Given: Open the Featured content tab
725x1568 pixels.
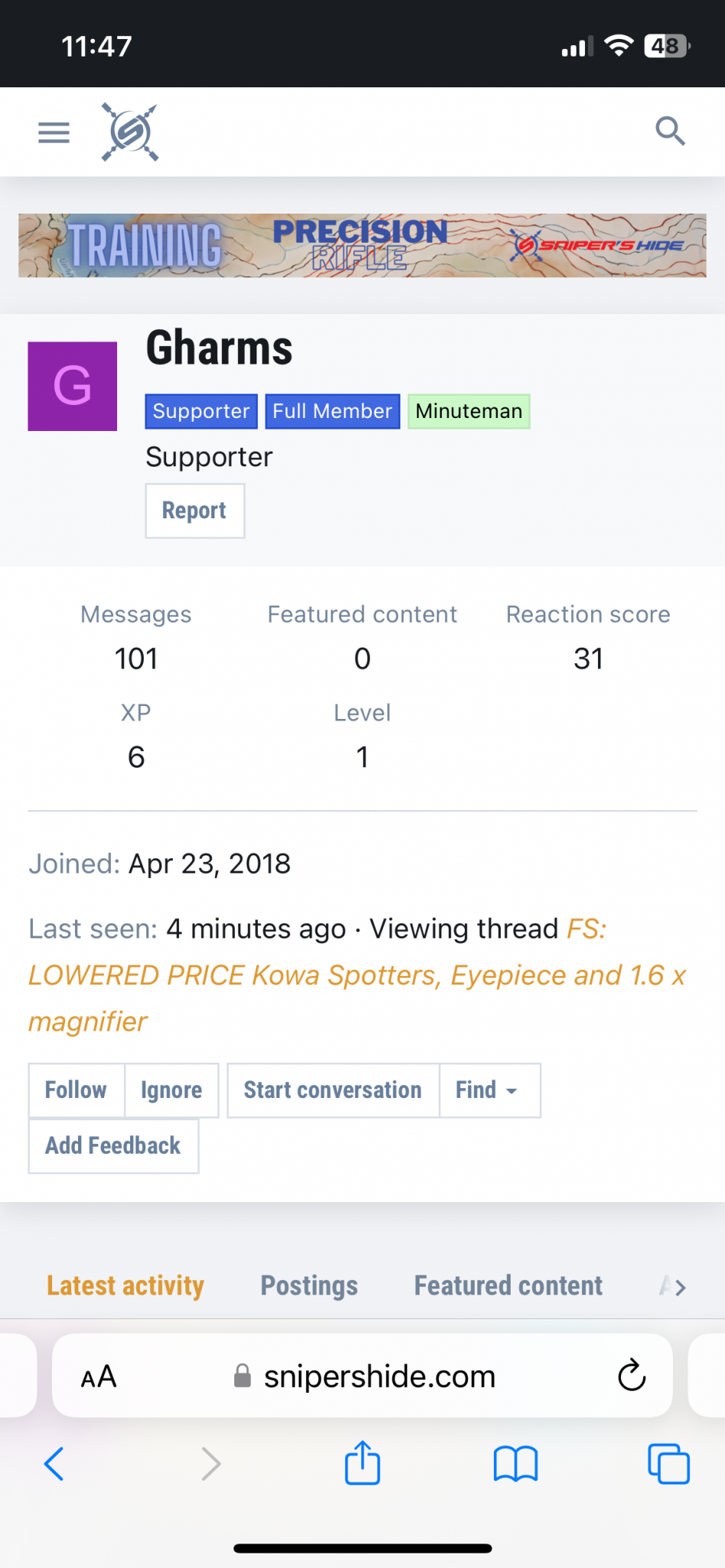Looking at the screenshot, I should point(508,1286).
